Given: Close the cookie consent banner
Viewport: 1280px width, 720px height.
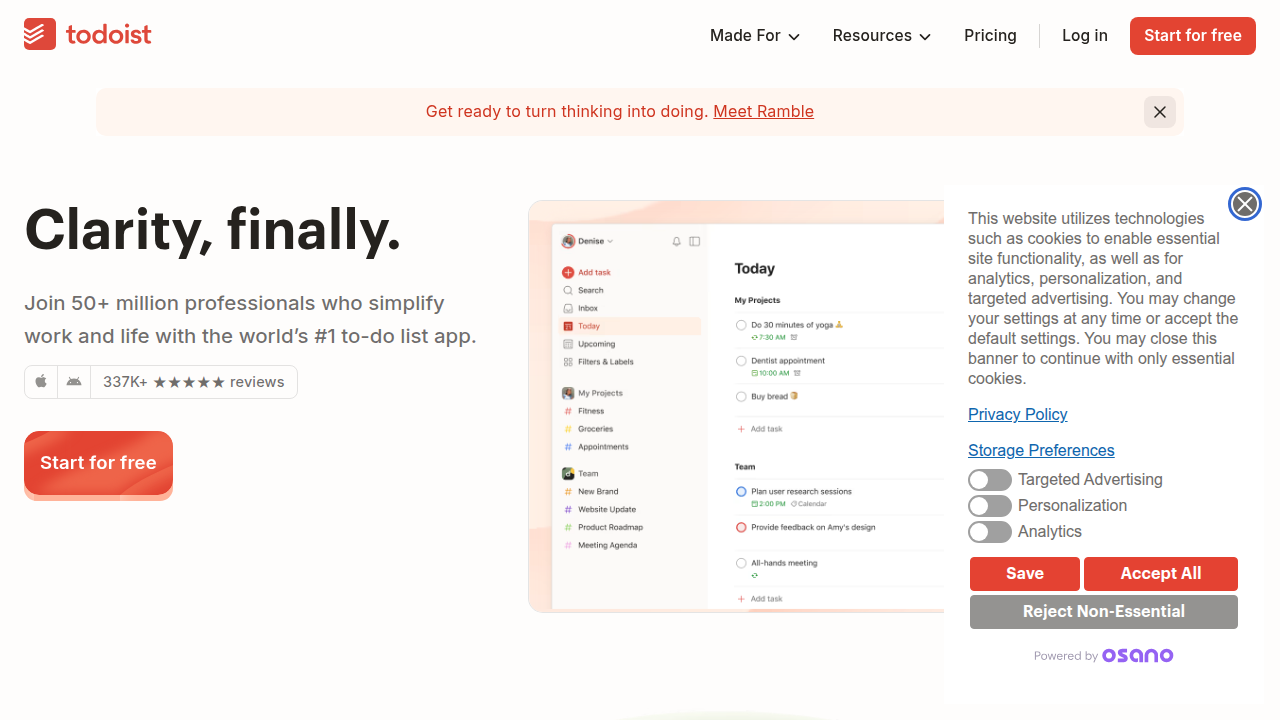Looking at the screenshot, I should [1244, 205].
